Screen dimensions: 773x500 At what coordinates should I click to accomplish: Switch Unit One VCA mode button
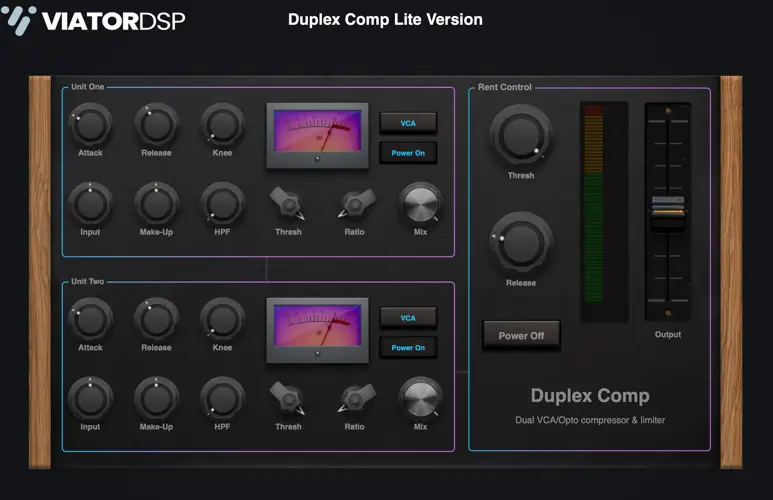coord(408,123)
